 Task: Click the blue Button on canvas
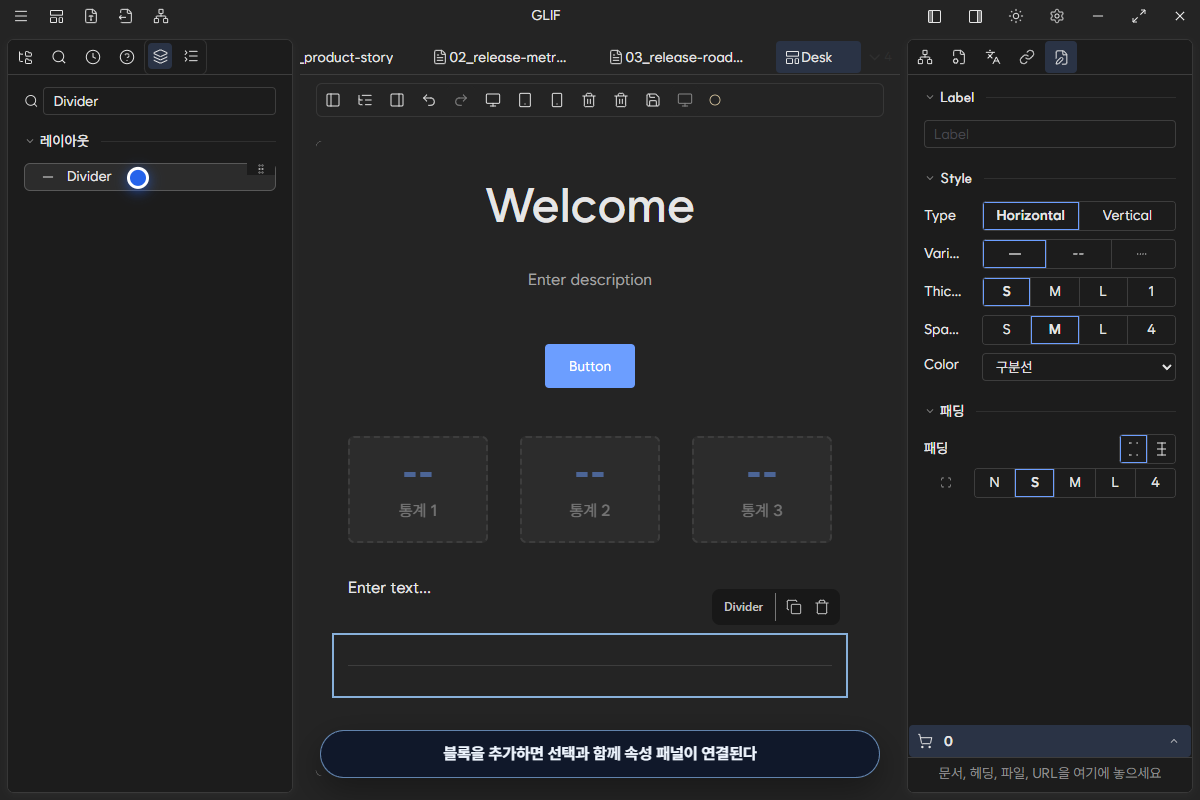pos(590,366)
